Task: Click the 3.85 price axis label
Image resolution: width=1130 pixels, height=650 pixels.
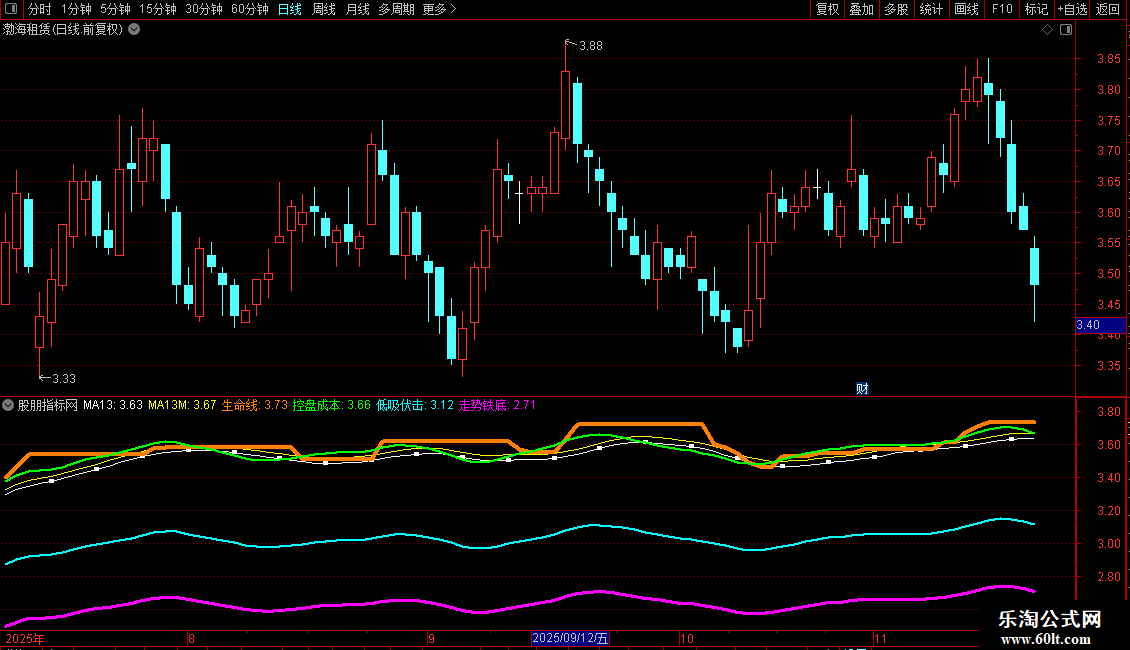Action: point(1108,59)
